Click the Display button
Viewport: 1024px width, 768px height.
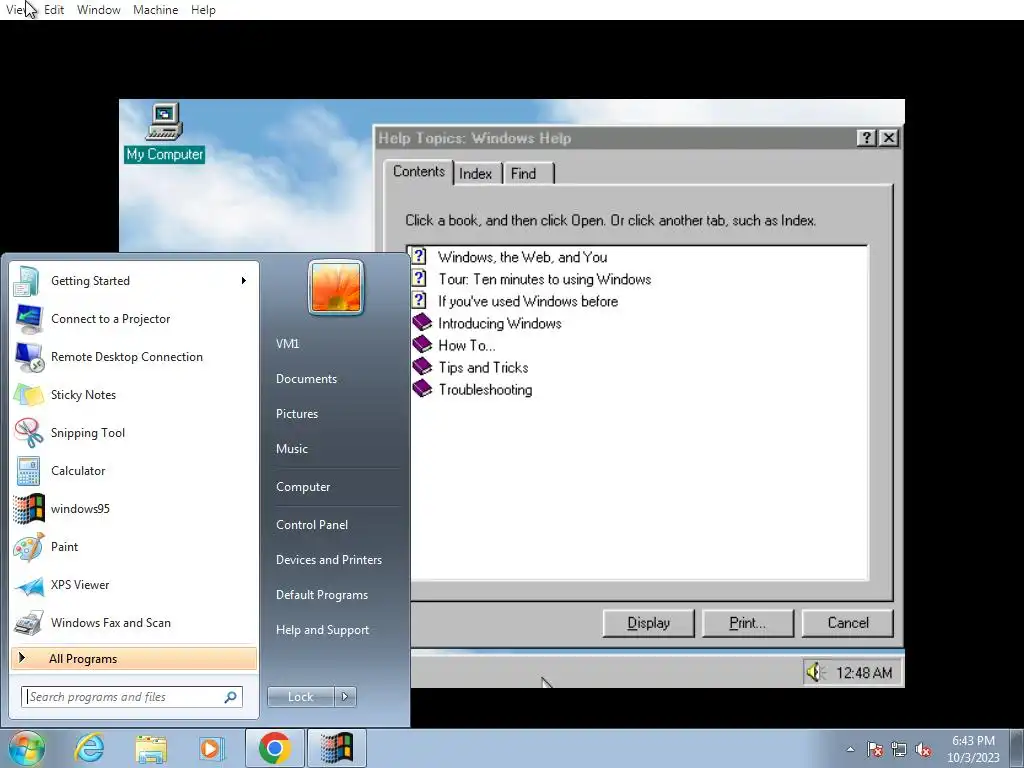[648, 623]
